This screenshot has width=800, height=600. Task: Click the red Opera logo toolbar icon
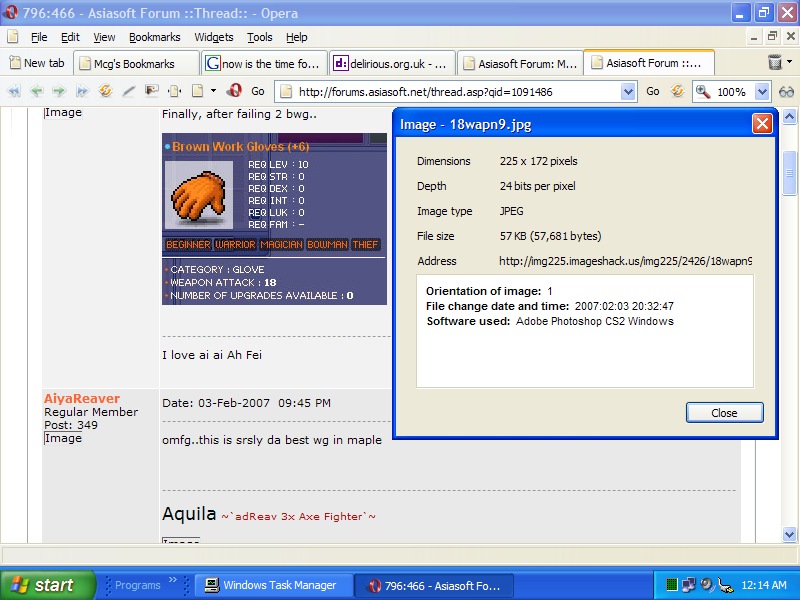click(234, 90)
